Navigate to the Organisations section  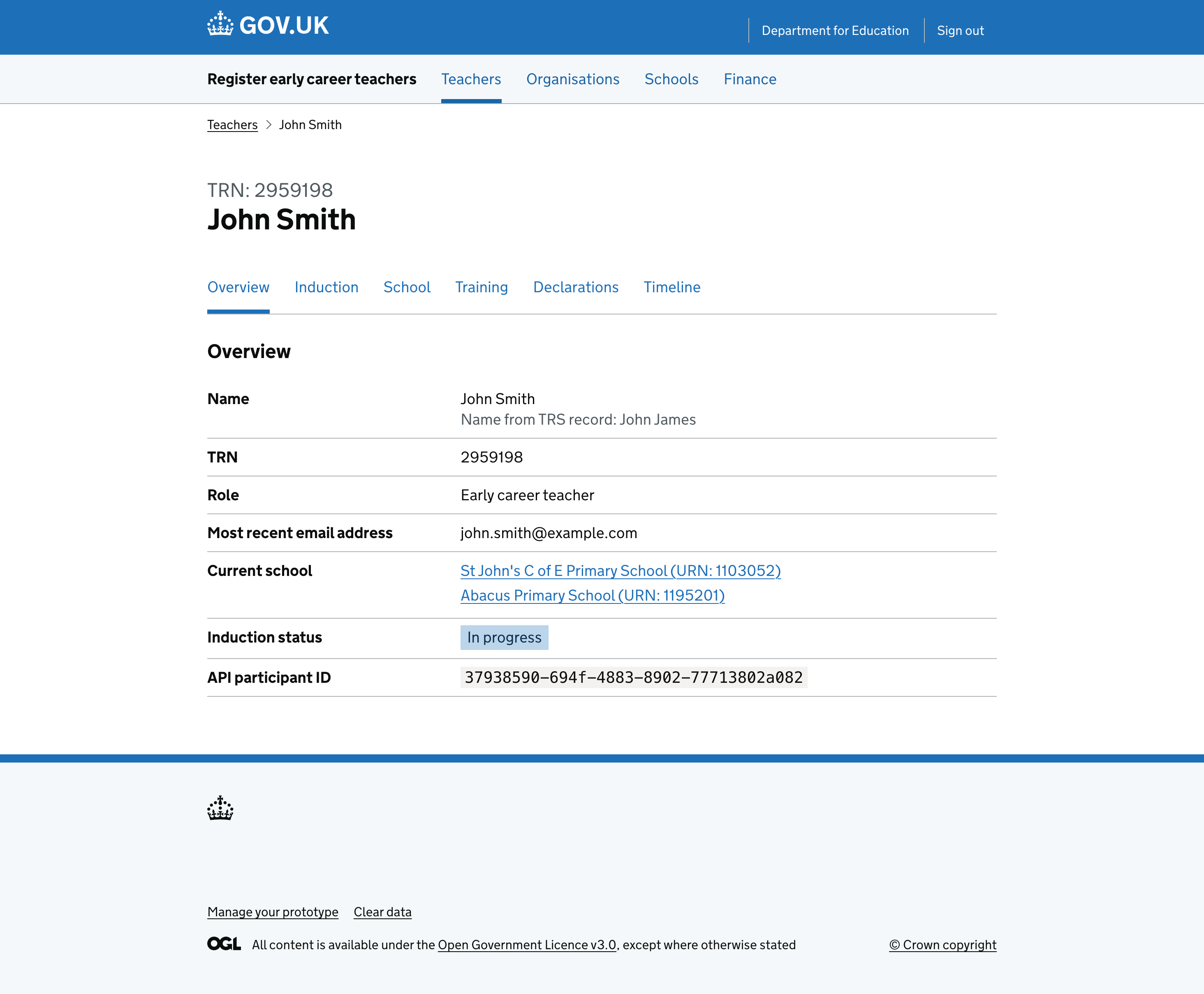573,79
